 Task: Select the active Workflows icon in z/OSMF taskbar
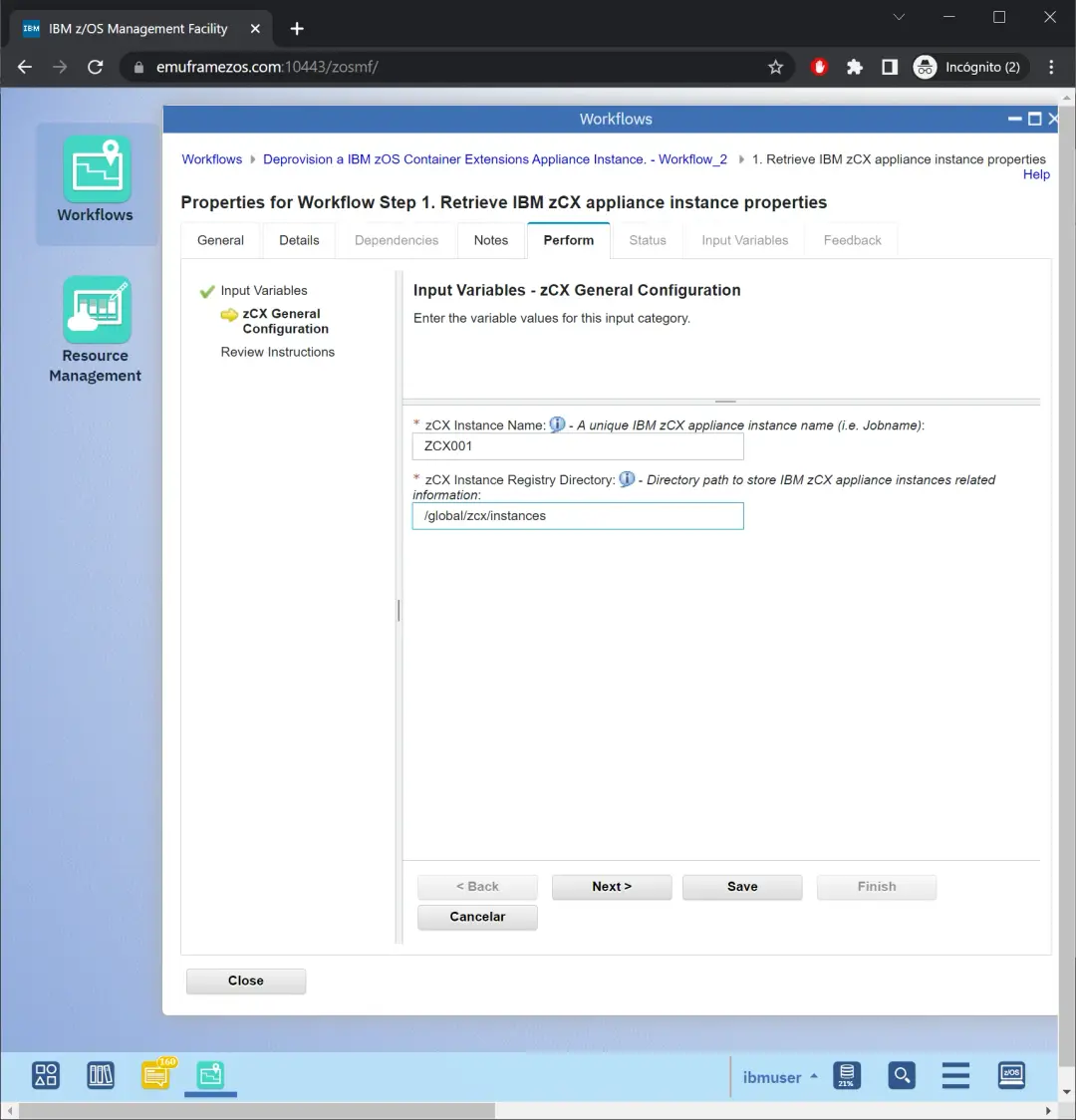(x=210, y=1075)
